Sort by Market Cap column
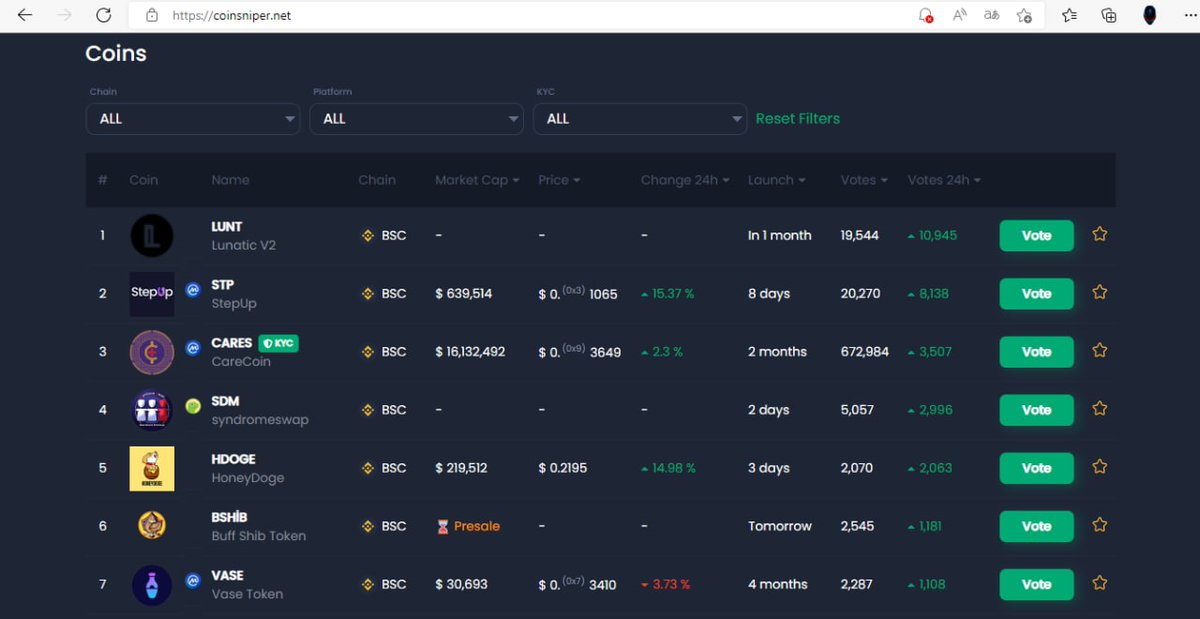Screen dimensions: 1200x619 click(x=477, y=180)
